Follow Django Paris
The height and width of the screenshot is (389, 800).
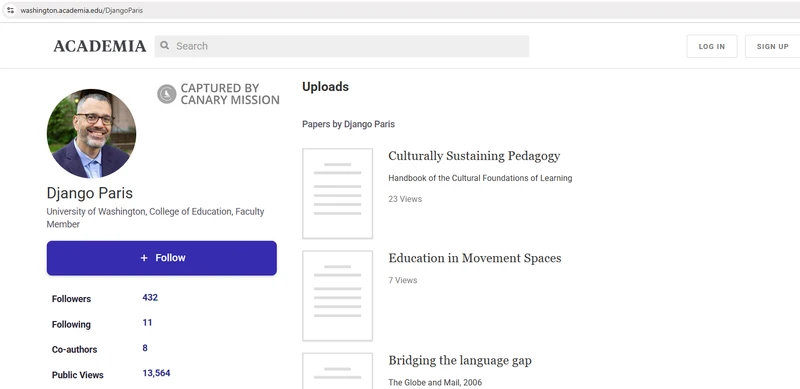pos(162,258)
